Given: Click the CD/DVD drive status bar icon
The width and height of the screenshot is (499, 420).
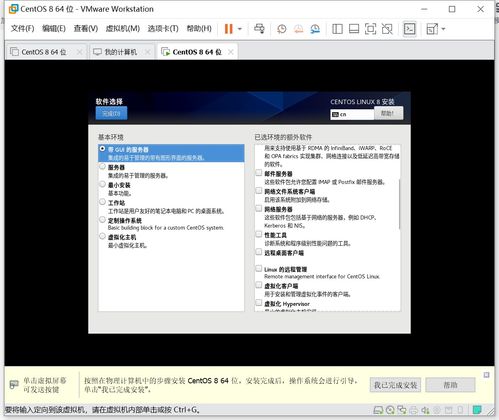Looking at the screenshot, I should point(390,410).
